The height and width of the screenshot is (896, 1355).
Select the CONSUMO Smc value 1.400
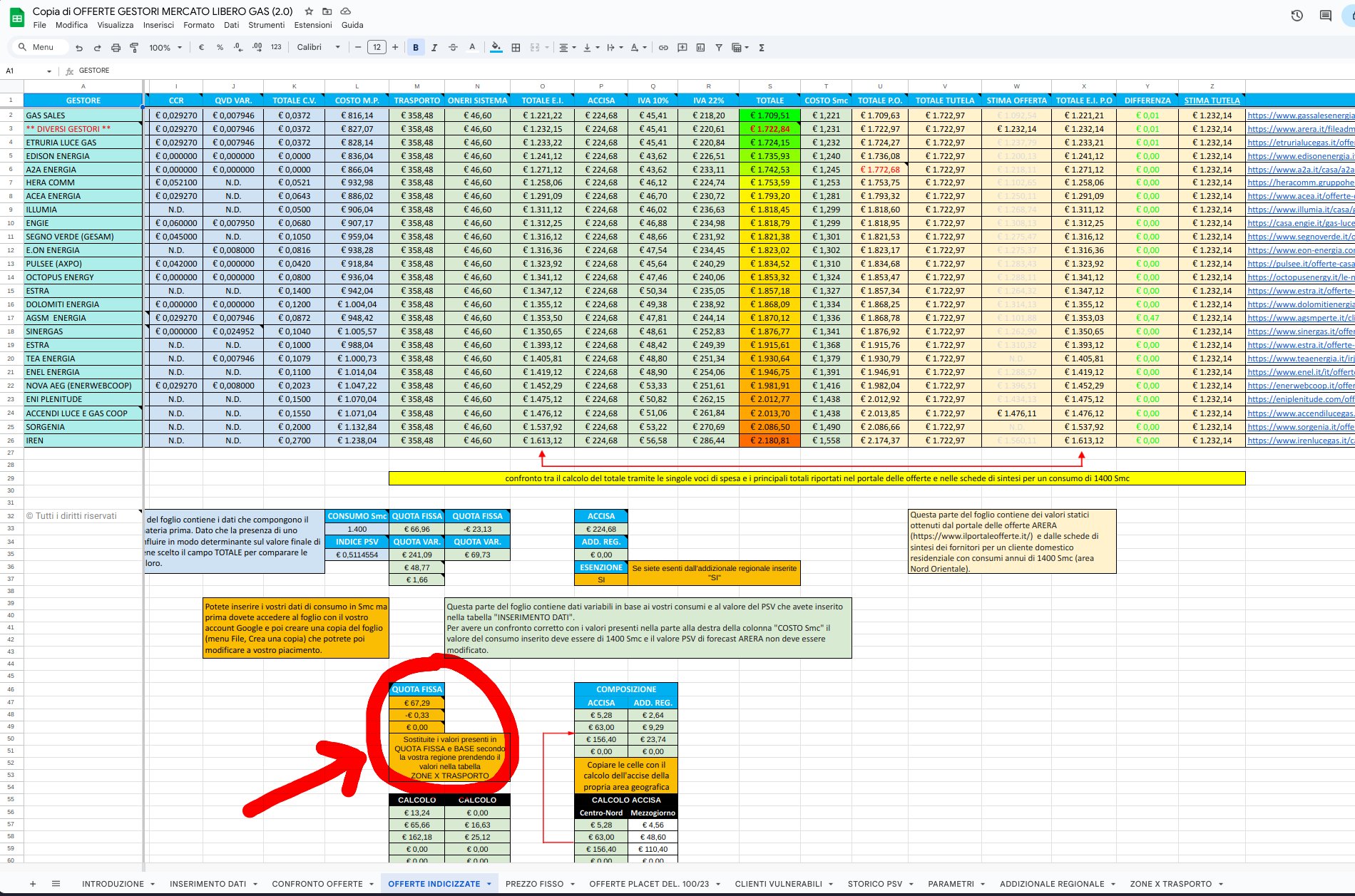coord(357,529)
